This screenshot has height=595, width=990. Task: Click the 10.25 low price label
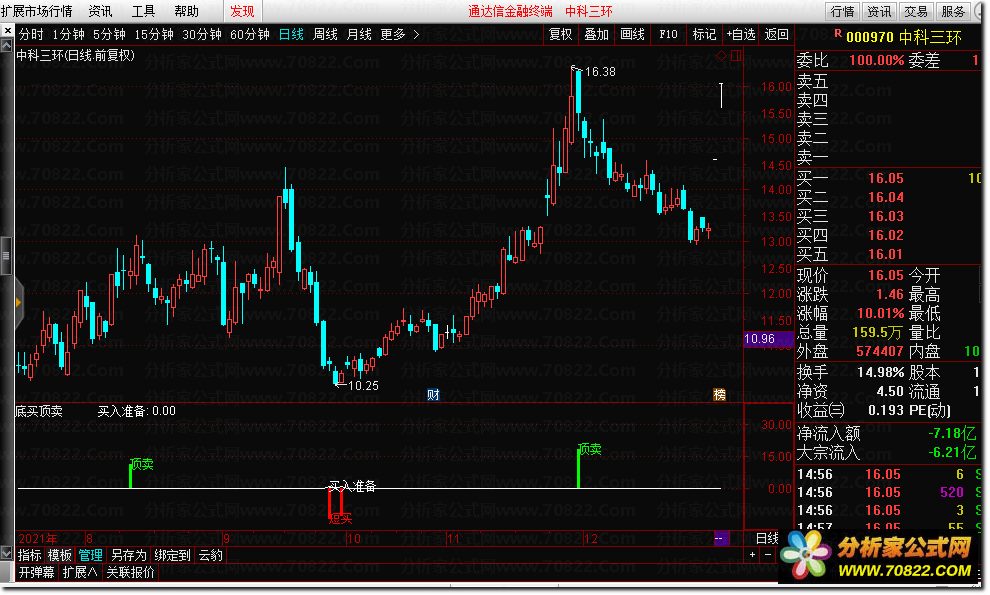click(363, 385)
